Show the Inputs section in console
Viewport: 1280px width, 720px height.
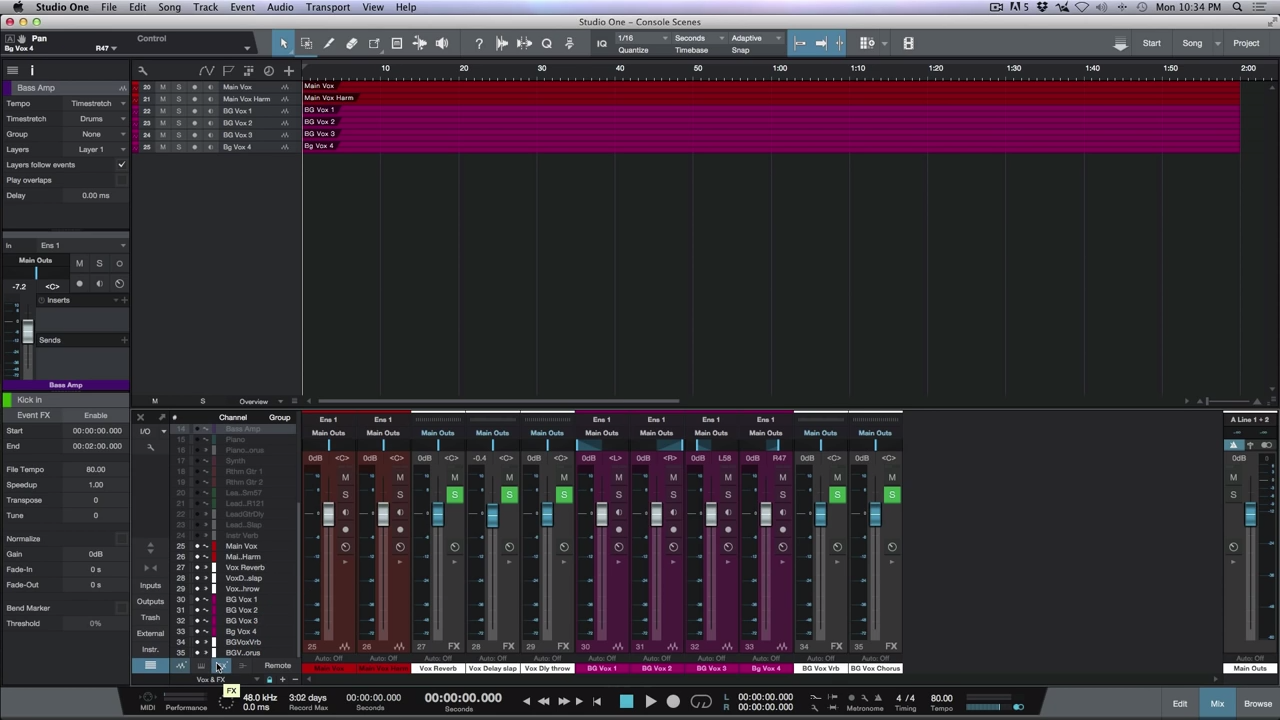(150, 586)
